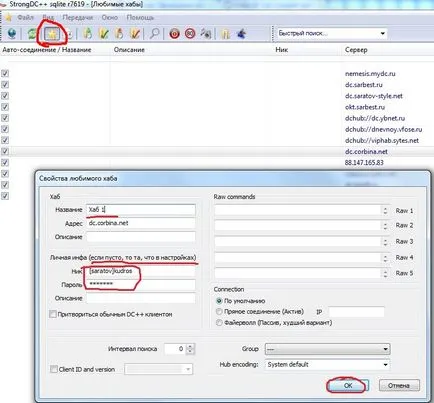434x403 pixels.
Task: Click the 'Отмена' cancel button
Action: (x=399, y=385)
